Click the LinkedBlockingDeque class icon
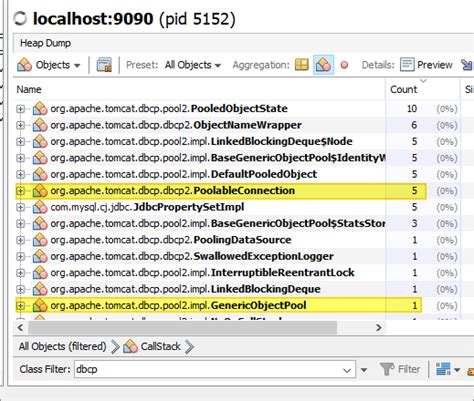Image resolution: width=474 pixels, height=401 pixels. point(40,289)
